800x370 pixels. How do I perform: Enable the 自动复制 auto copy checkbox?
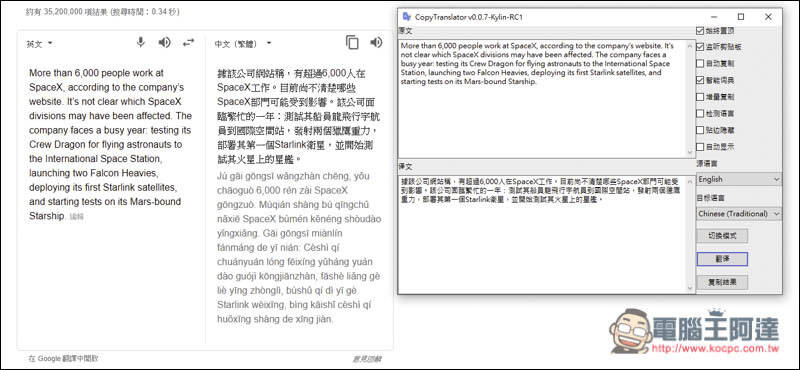[x=699, y=64]
